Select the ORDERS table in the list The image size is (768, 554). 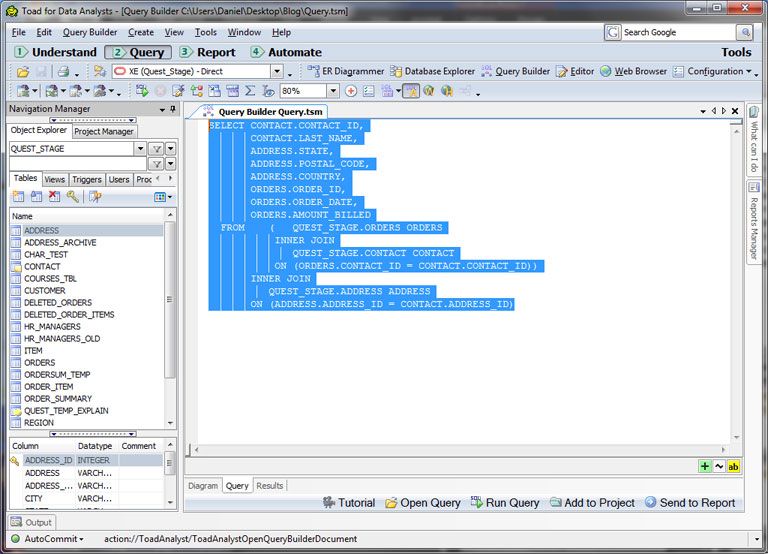tap(40, 362)
